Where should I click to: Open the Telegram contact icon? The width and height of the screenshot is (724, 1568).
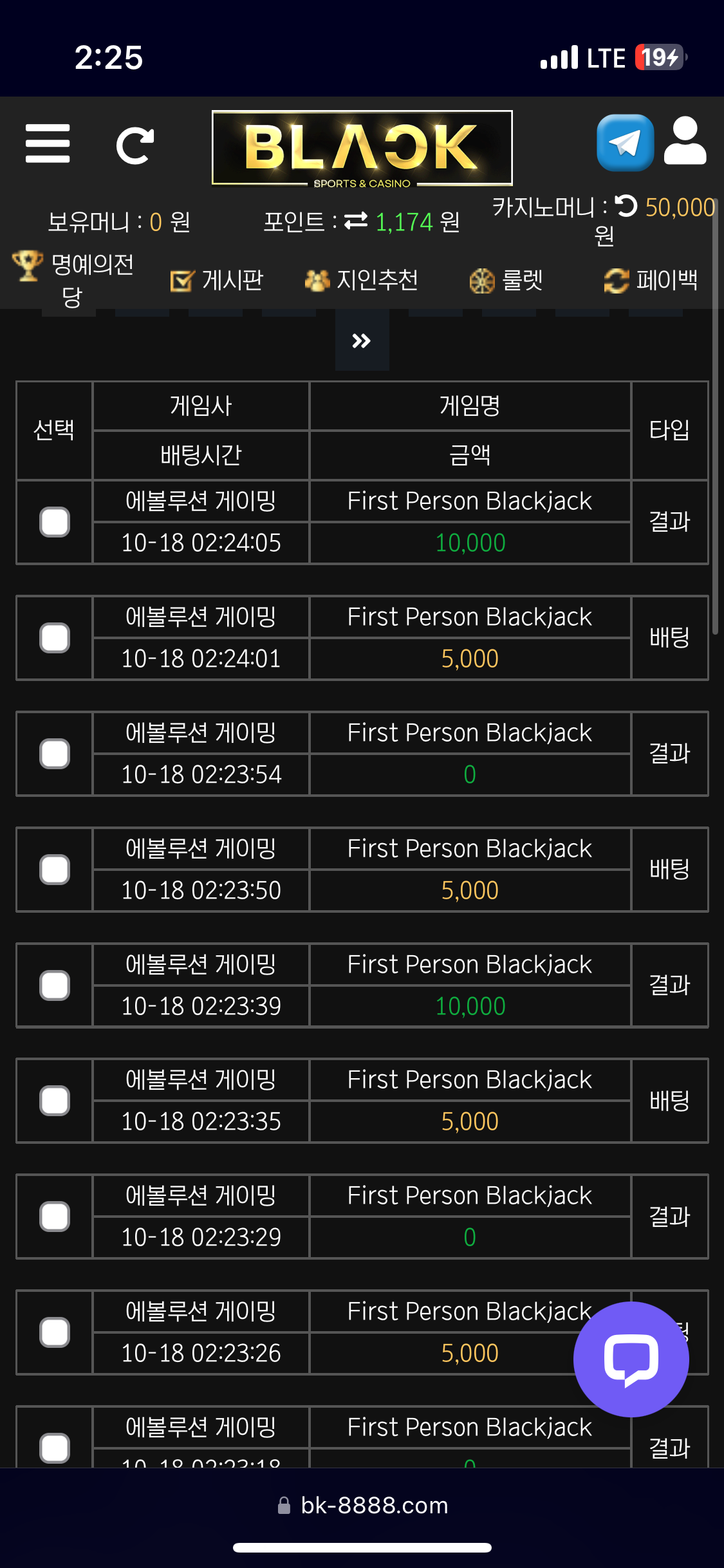625,143
